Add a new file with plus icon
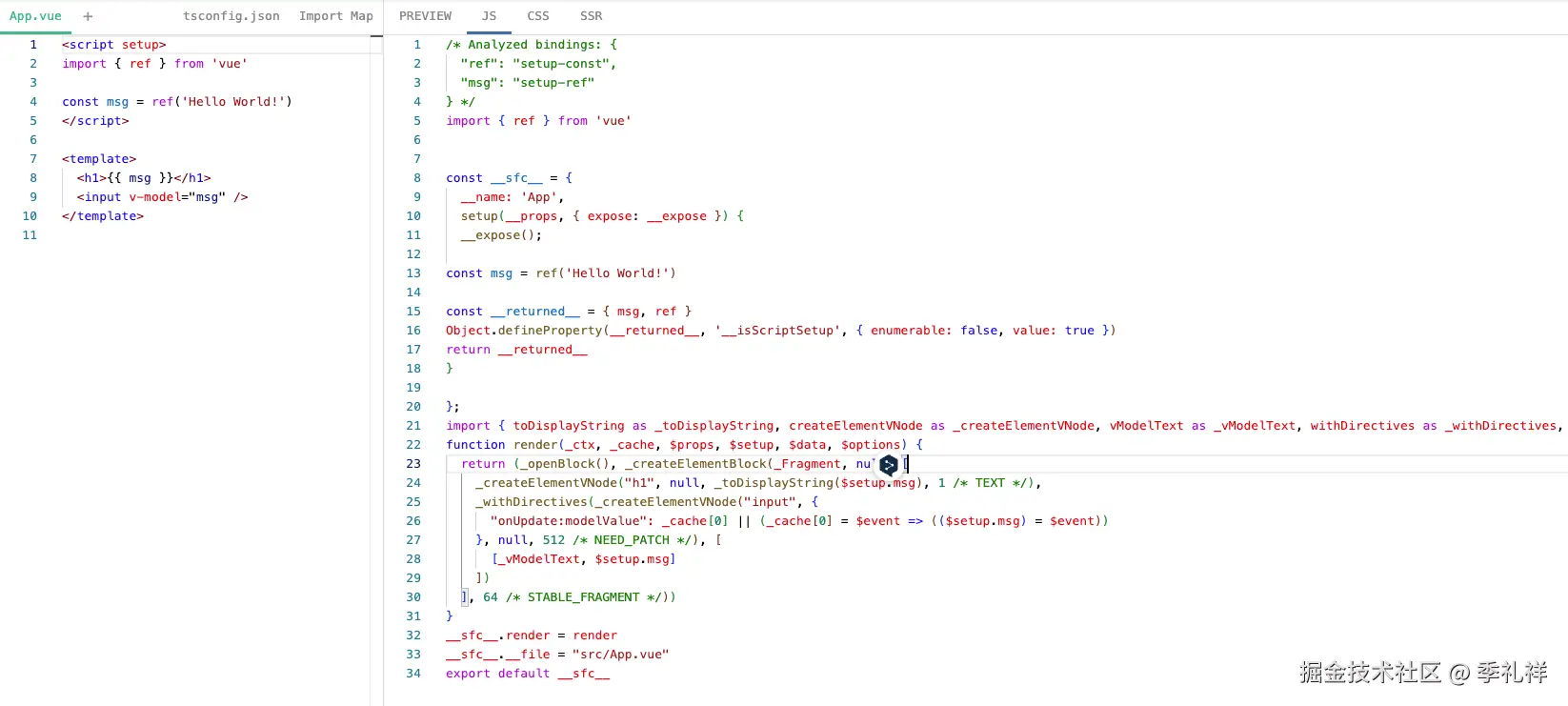This screenshot has height=706, width=1568. click(88, 16)
